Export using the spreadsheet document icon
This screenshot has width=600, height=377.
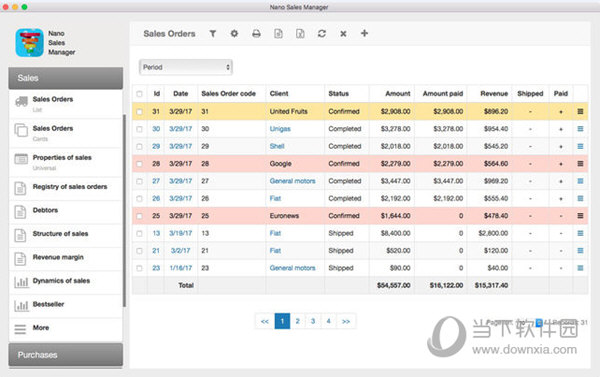click(x=300, y=34)
